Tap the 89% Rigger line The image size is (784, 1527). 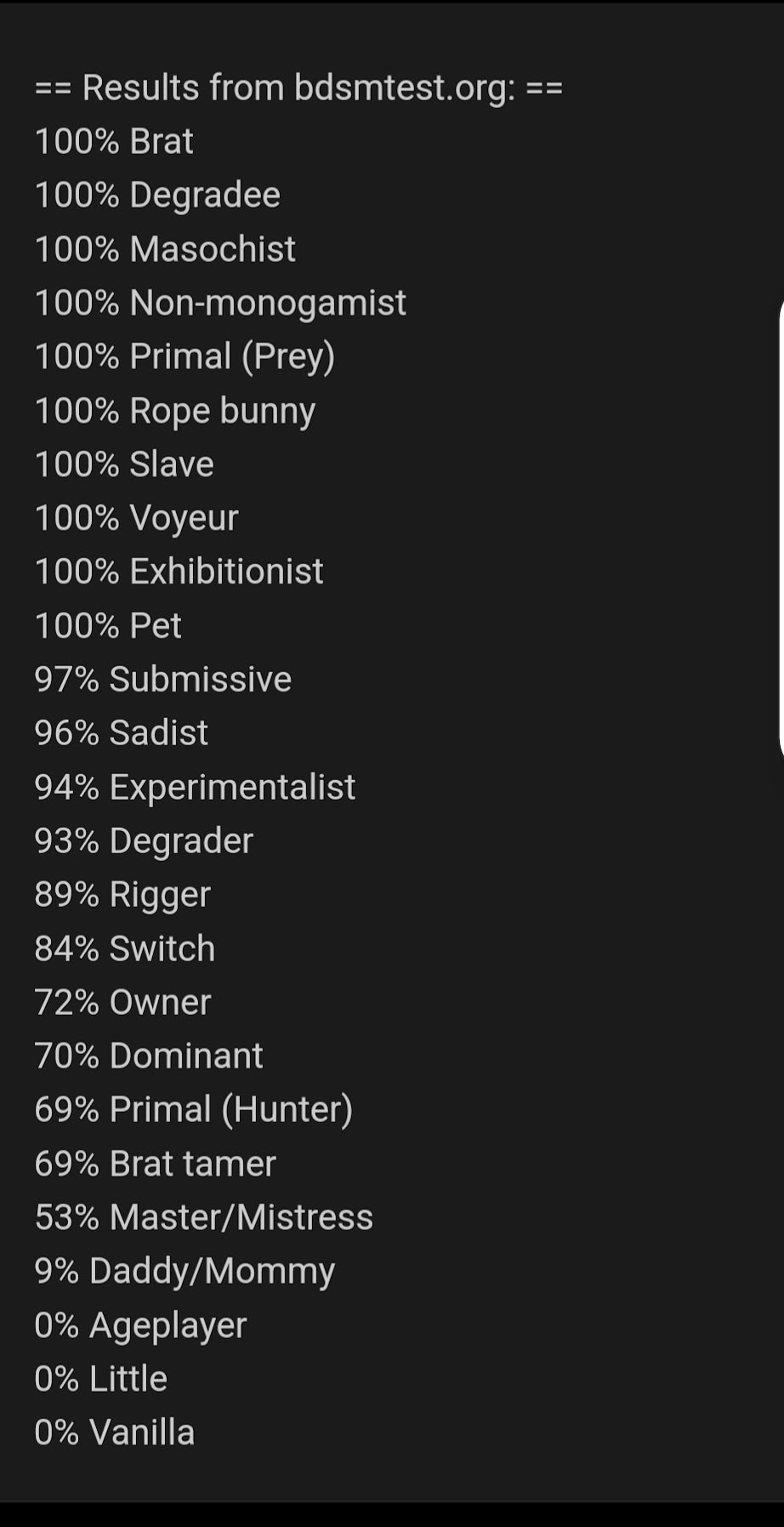click(122, 896)
